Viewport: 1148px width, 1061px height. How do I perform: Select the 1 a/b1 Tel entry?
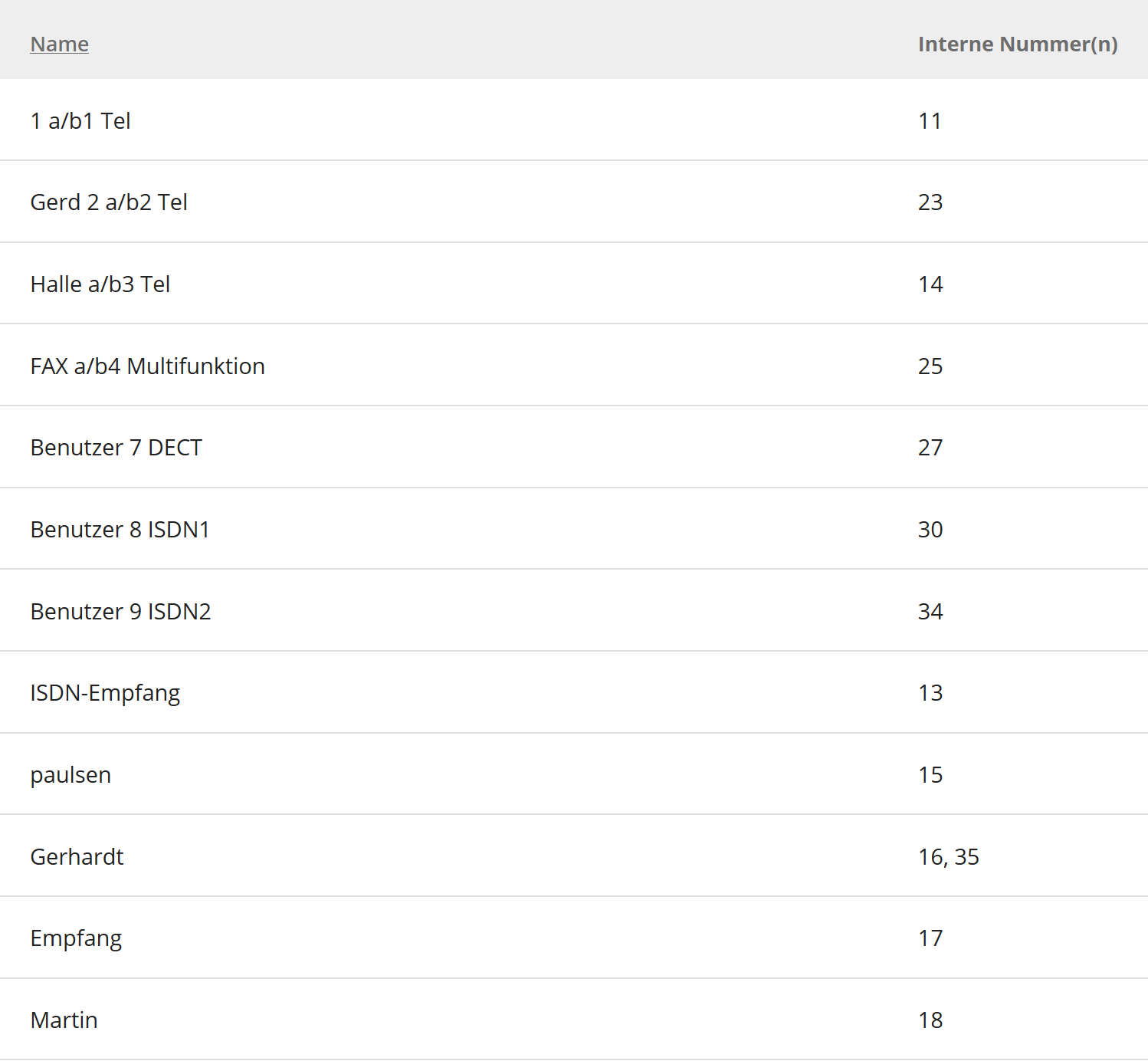80,121
